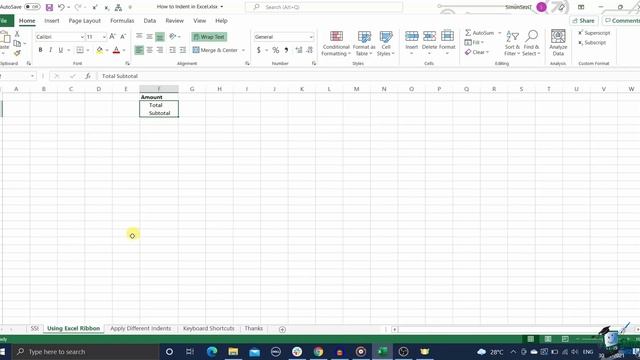Viewport: 640px width, 360px height.
Task: Toggle Italic formatting
Action: click(50, 50)
